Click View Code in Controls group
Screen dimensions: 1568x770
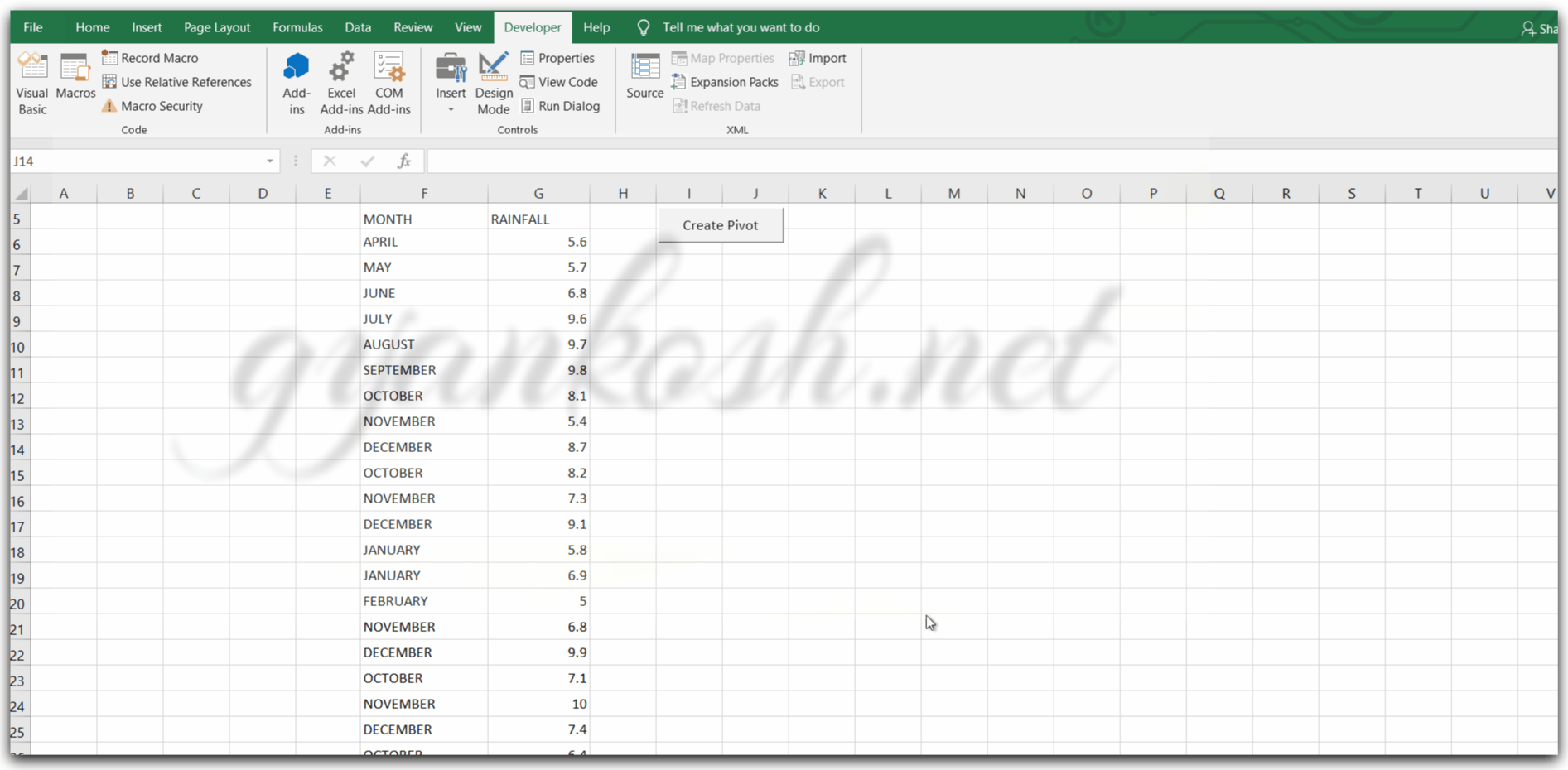click(559, 82)
